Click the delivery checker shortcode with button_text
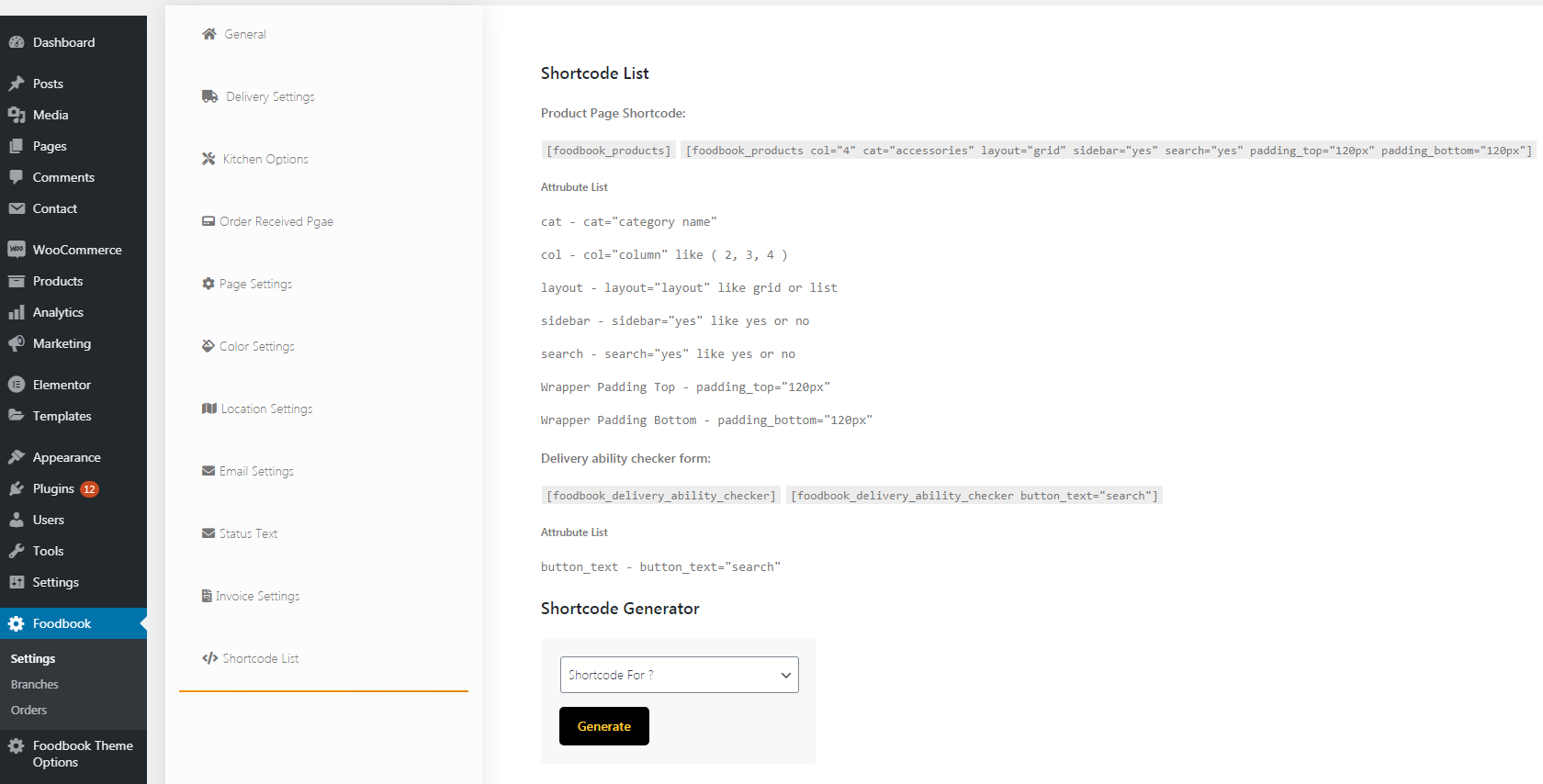Viewport: 1543px width, 784px height. 974,496
